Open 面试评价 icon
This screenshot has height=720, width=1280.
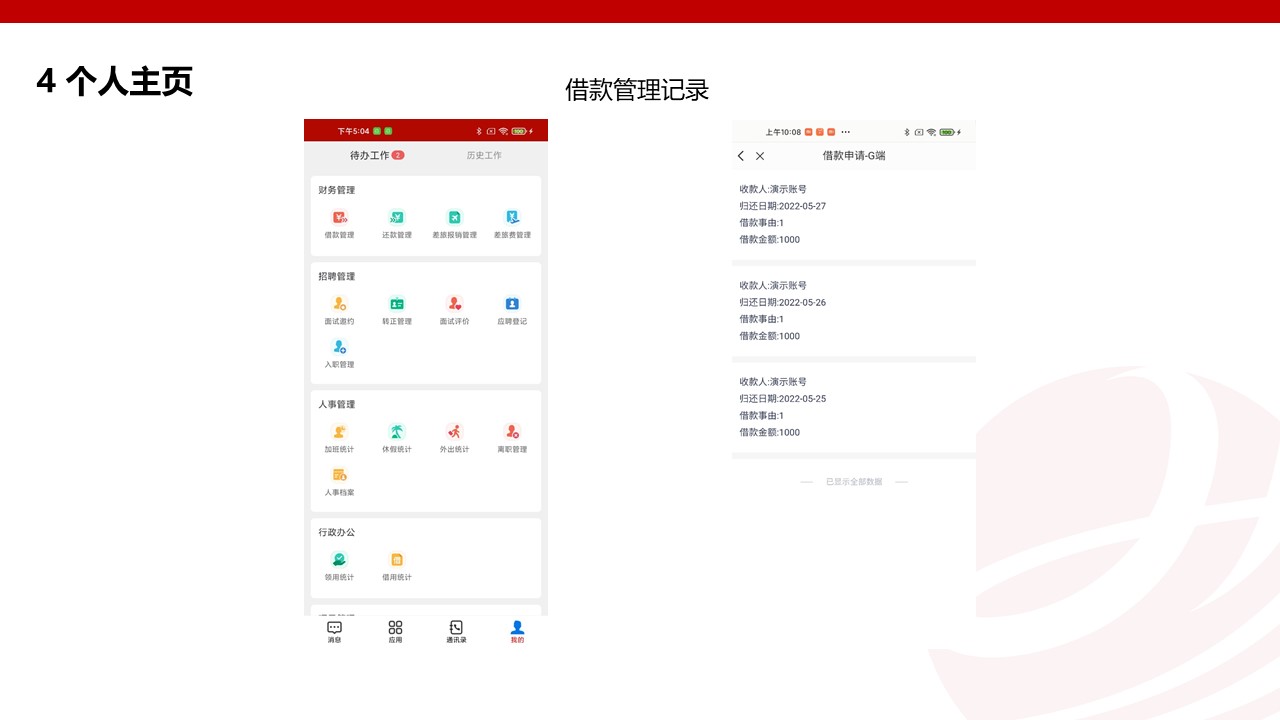pos(454,304)
